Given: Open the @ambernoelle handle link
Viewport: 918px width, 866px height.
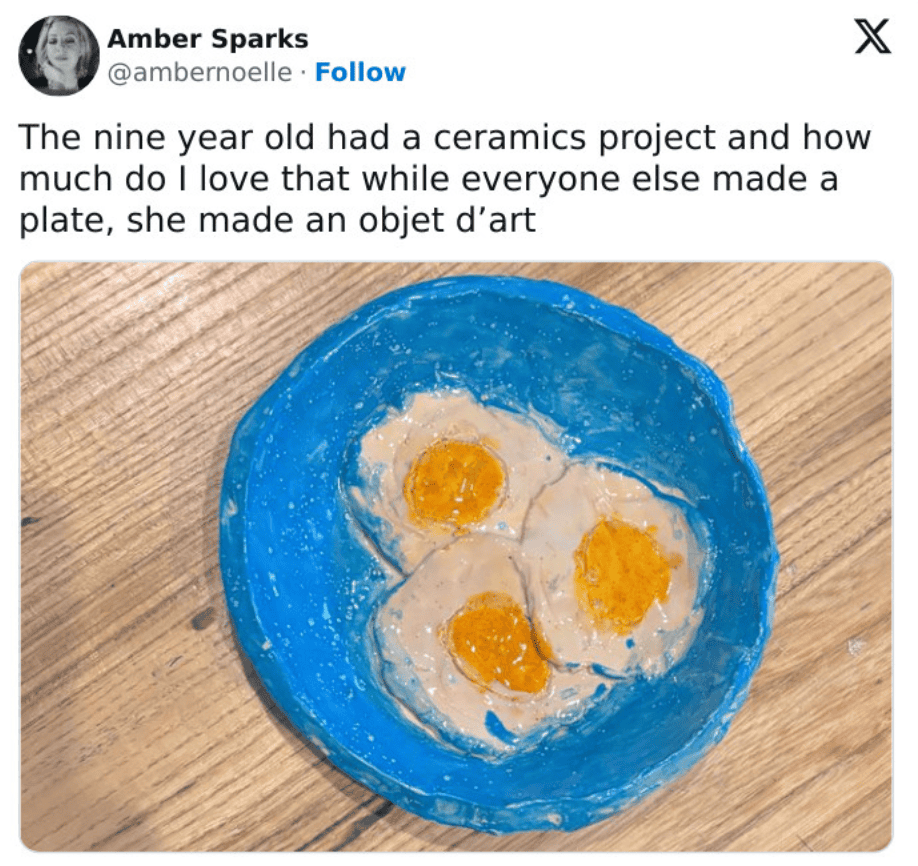Looking at the screenshot, I should (200, 73).
